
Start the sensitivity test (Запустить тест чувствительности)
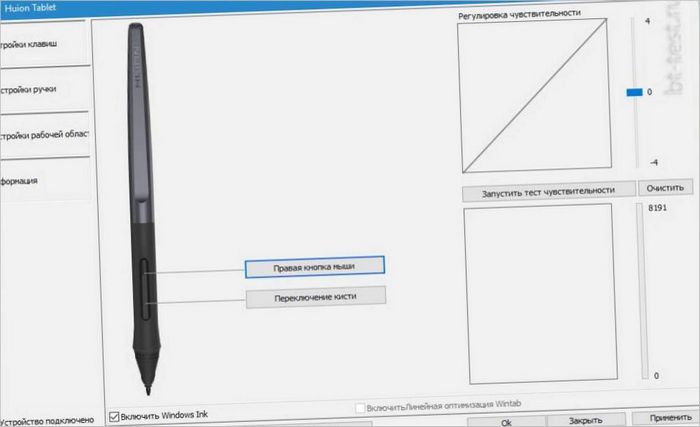pos(548,192)
